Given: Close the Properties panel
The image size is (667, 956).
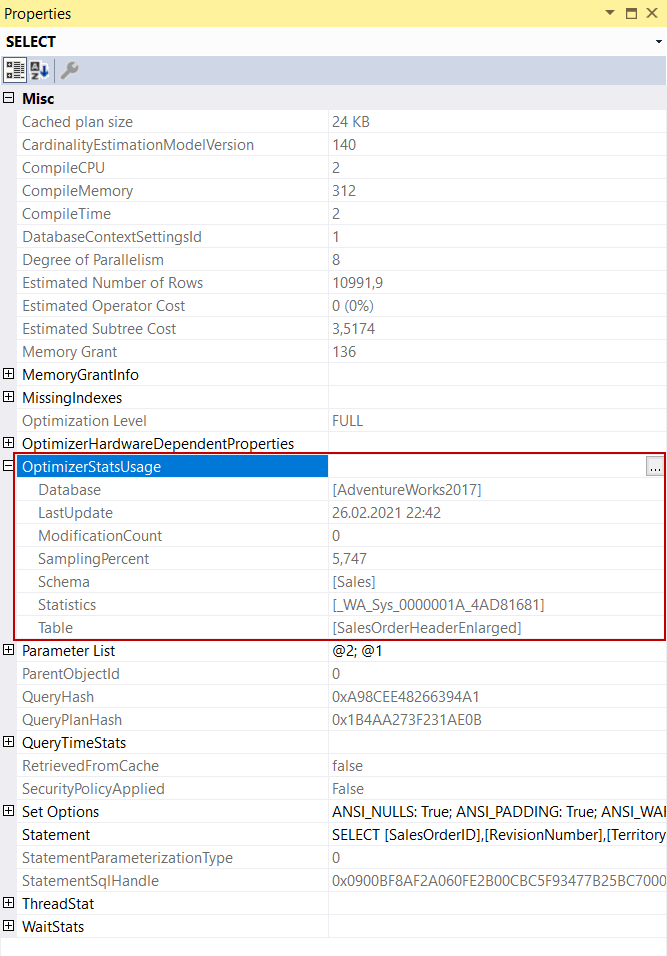Looking at the screenshot, I should [652, 13].
